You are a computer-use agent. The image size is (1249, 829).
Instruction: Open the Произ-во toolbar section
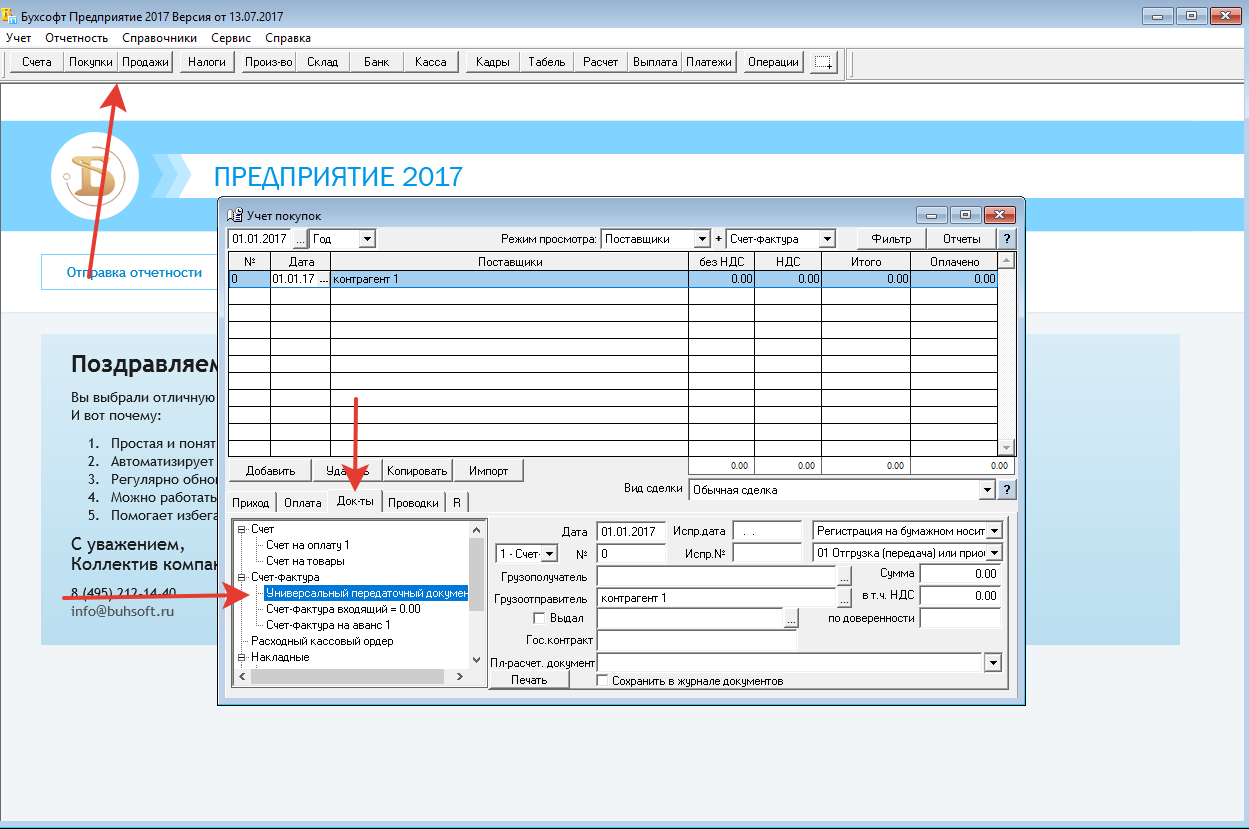click(x=268, y=62)
